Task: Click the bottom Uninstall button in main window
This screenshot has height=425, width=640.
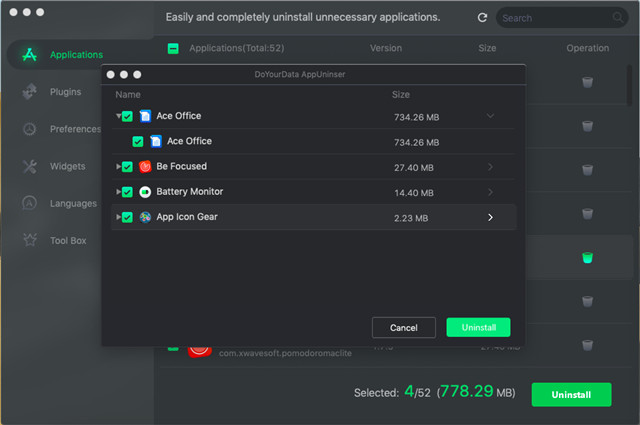Action: tap(571, 394)
